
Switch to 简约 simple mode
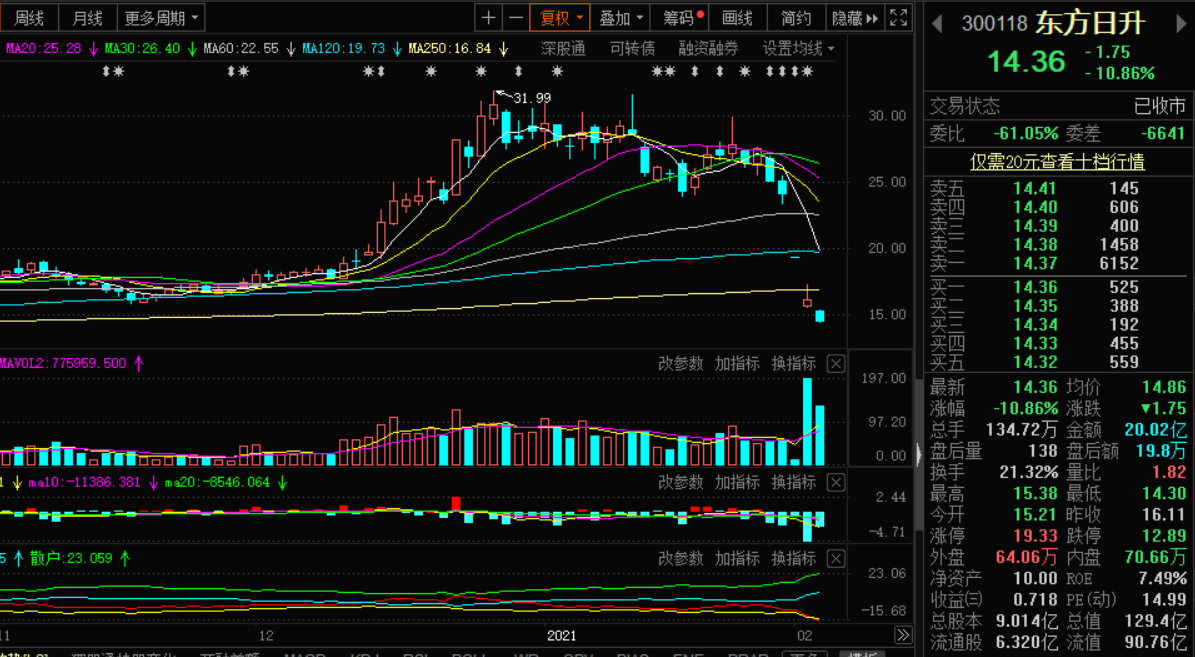click(796, 18)
